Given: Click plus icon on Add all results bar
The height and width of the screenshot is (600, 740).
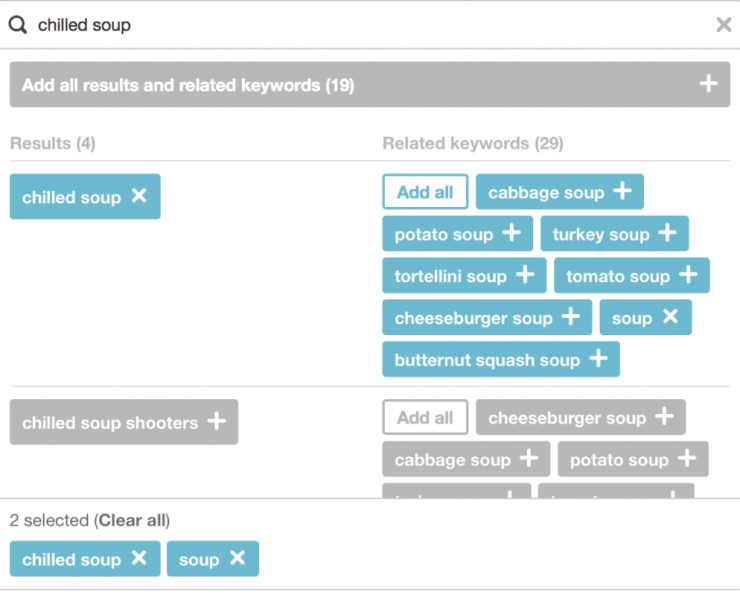Looking at the screenshot, I should coord(708,84).
